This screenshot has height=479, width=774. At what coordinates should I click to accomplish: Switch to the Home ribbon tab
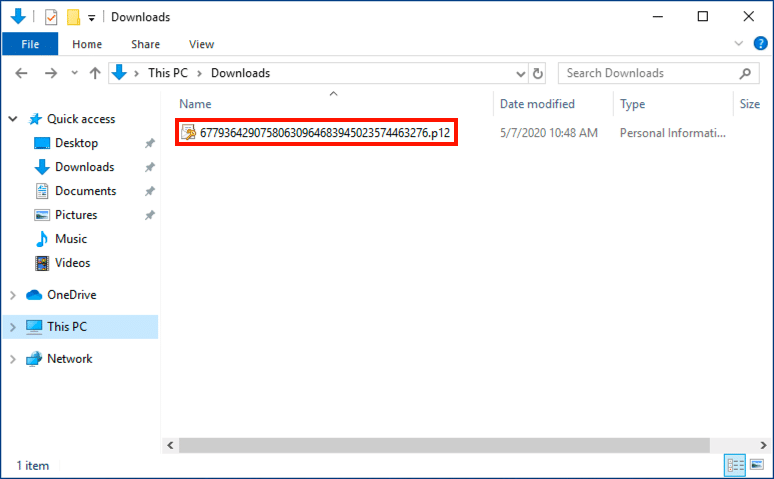point(87,44)
